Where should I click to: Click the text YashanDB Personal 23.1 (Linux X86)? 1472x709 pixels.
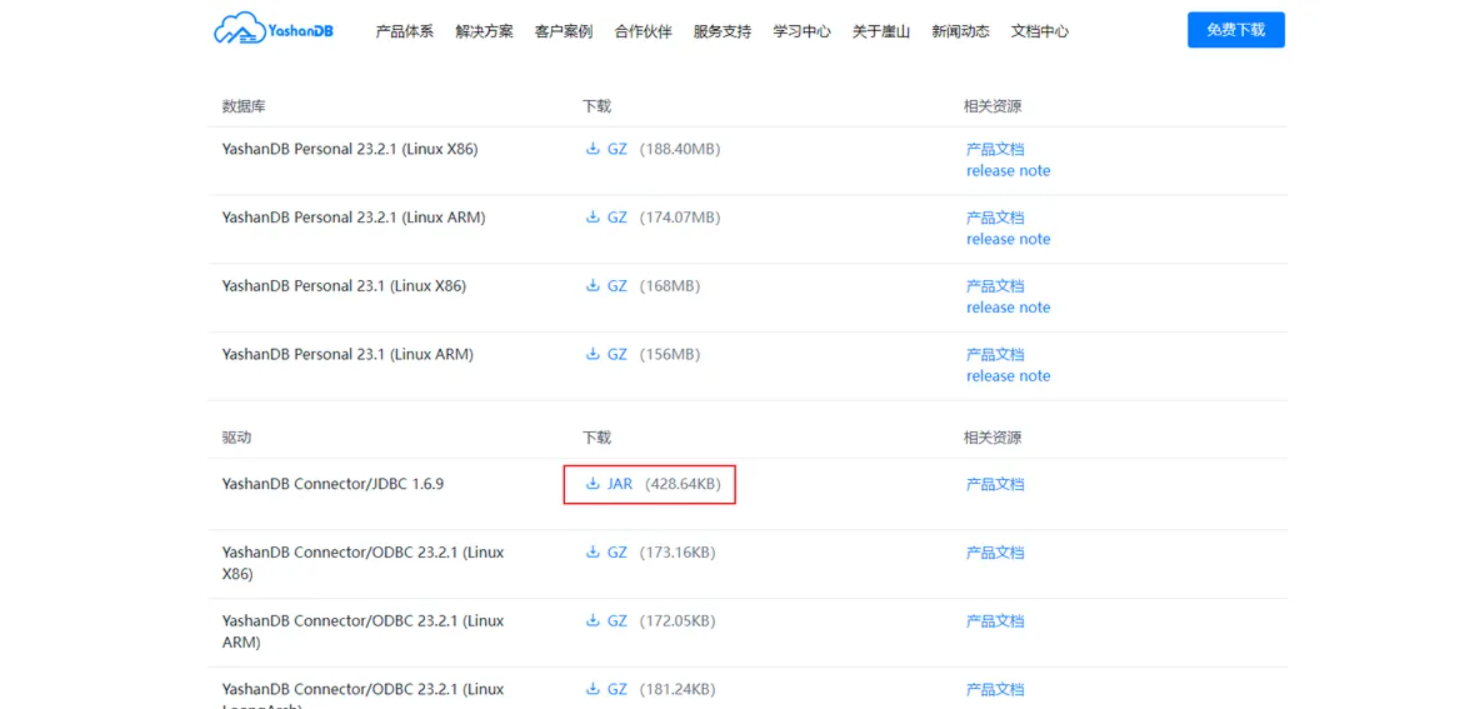(344, 286)
